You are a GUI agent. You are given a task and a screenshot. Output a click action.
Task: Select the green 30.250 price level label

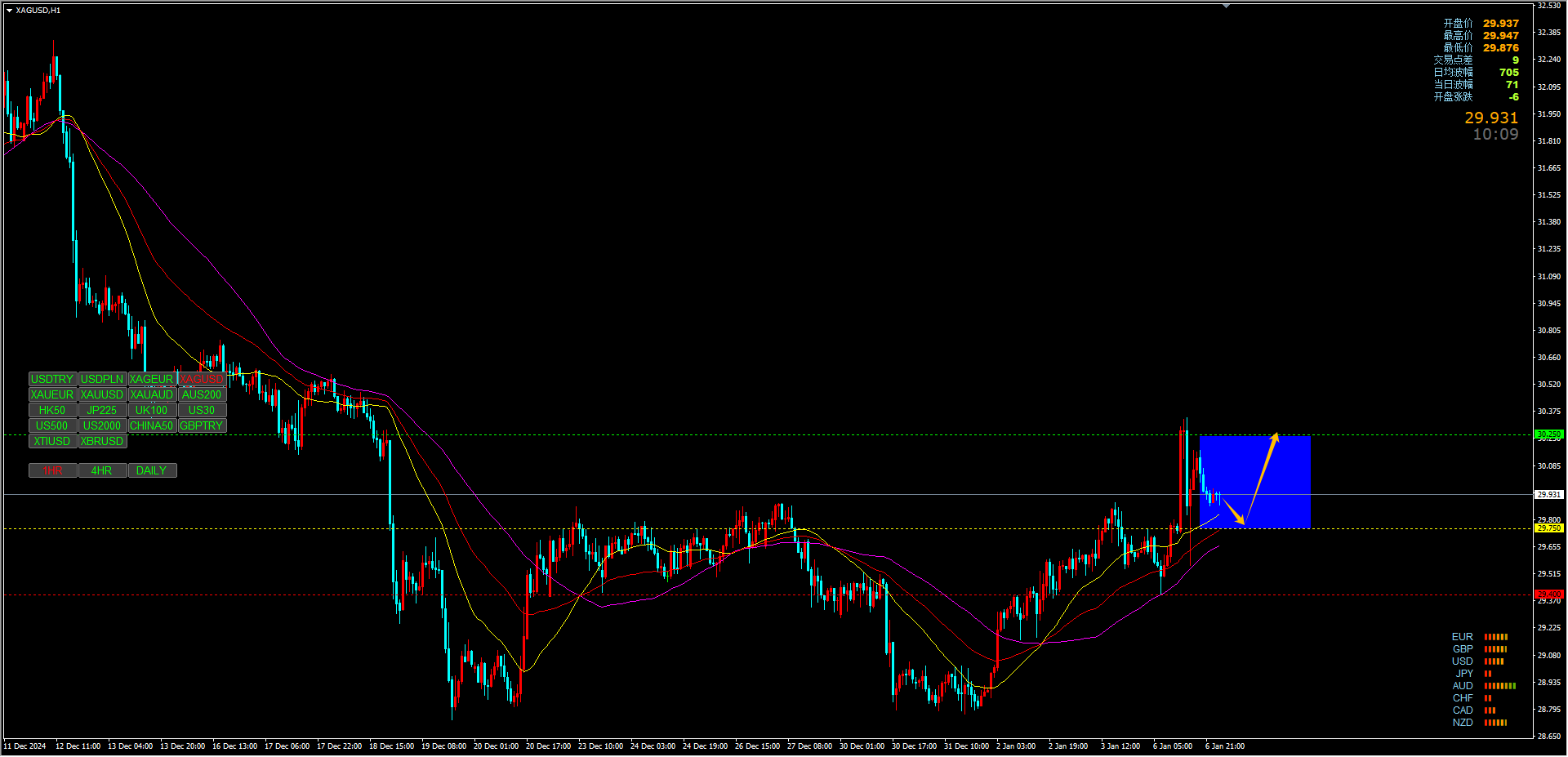[x=1549, y=434]
